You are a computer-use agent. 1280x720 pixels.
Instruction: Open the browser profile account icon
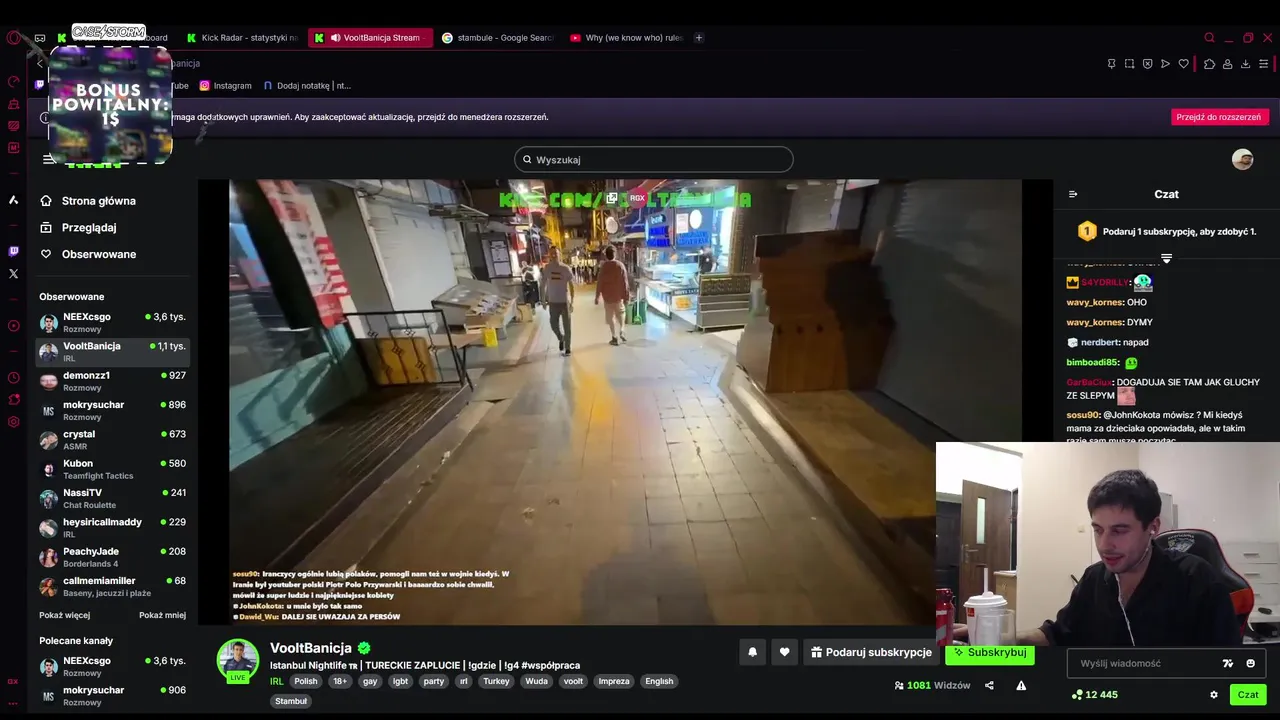point(1227,64)
